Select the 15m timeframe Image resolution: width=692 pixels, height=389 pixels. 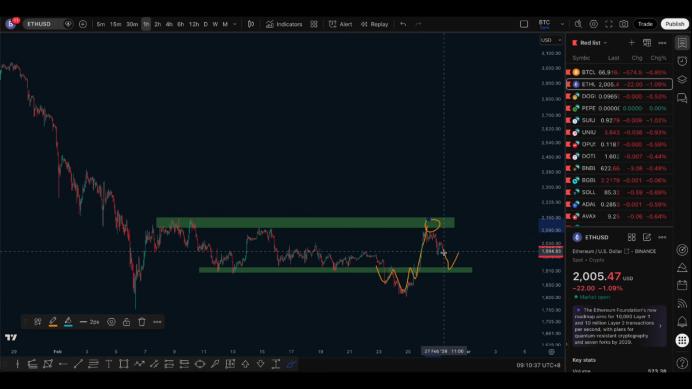pyautogui.click(x=116, y=24)
